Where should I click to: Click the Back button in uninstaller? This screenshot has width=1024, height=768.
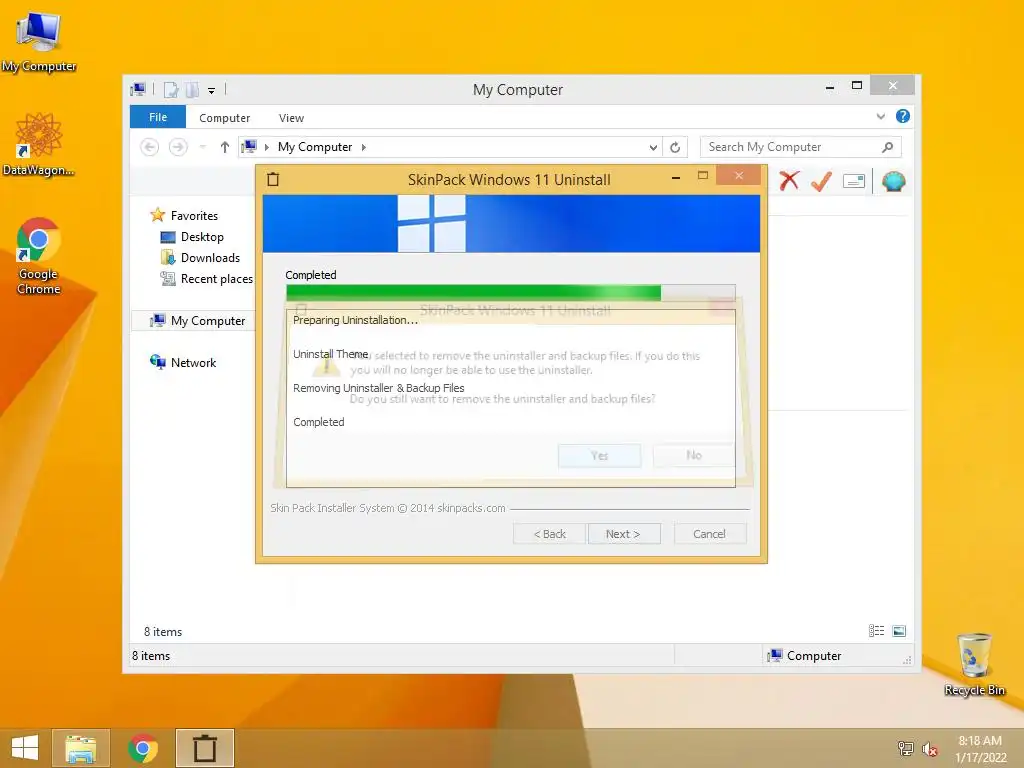[x=550, y=534]
